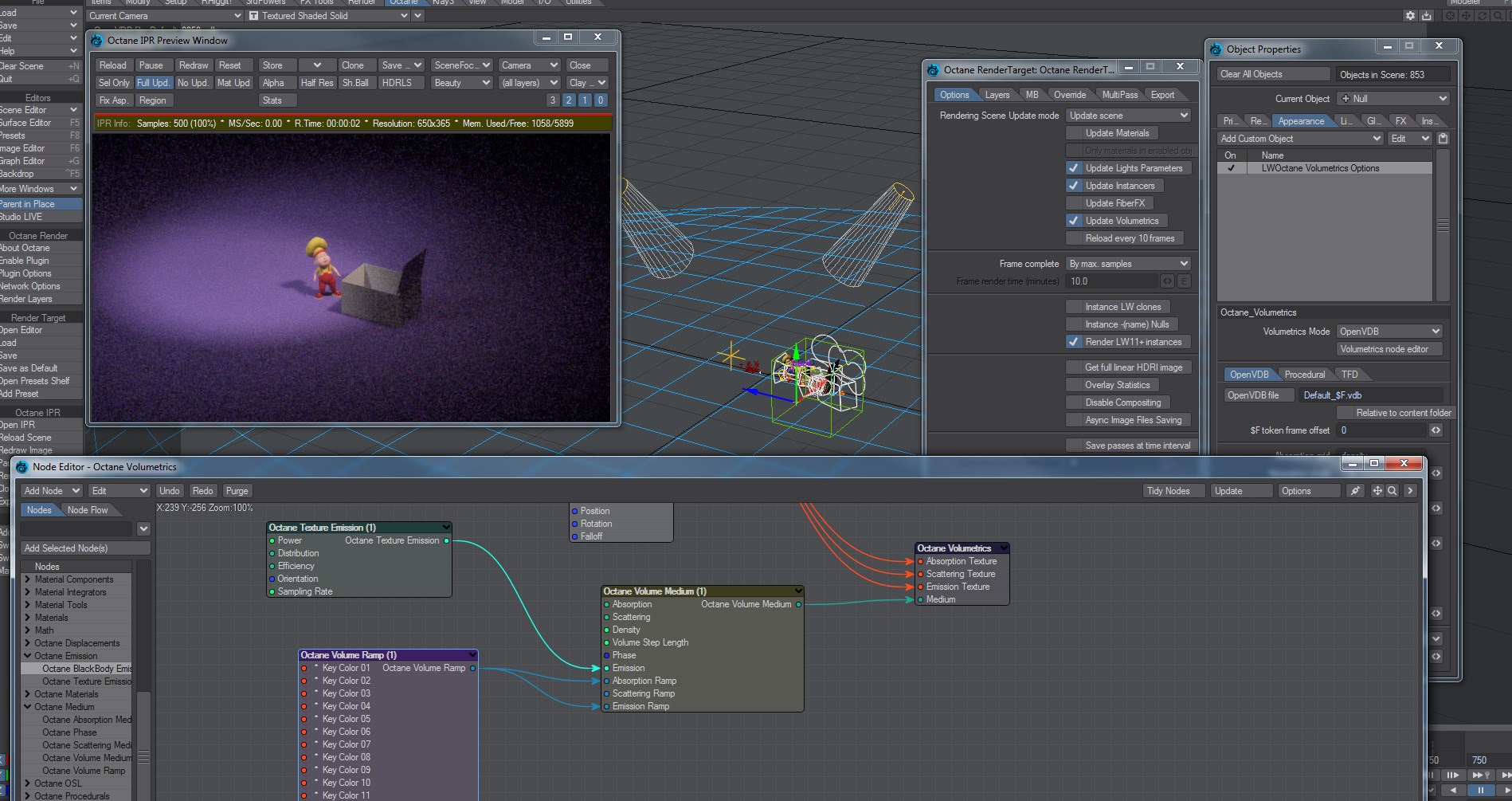Screen dimensions: 1512x801
Task: Click the arrows button beside $F token frame offset
Action: pyautogui.click(x=1436, y=430)
